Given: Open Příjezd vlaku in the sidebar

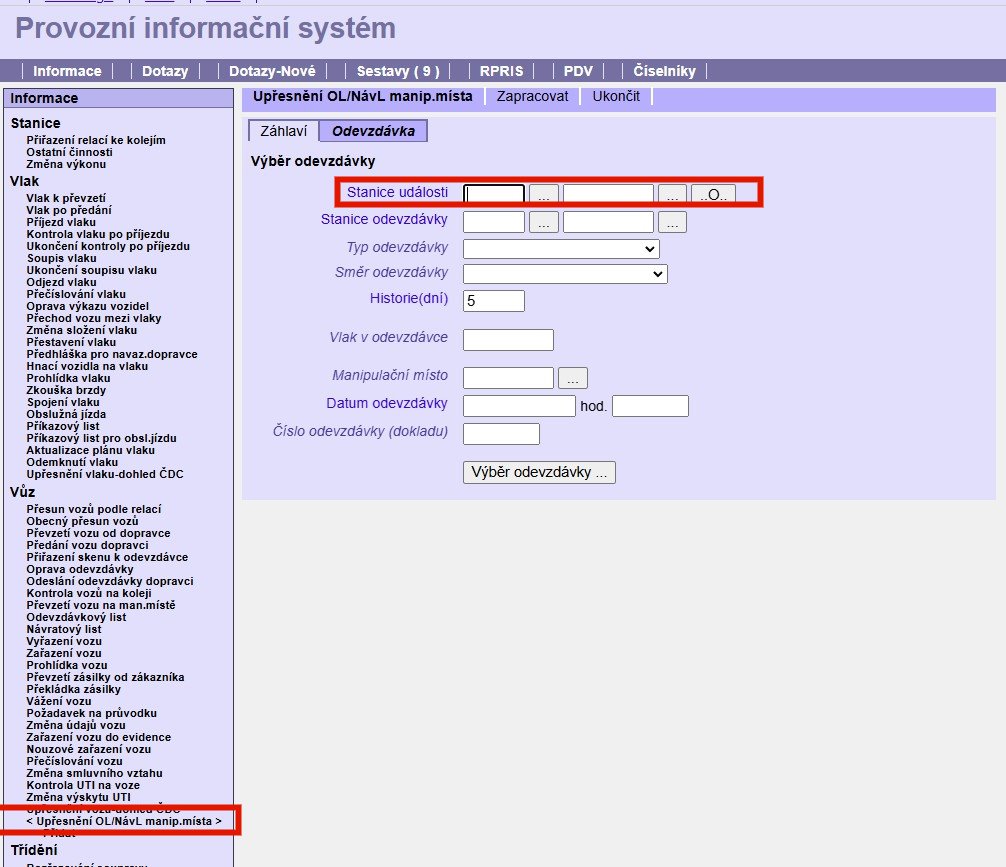Looking at the screenshot, I should coord(61,222).
